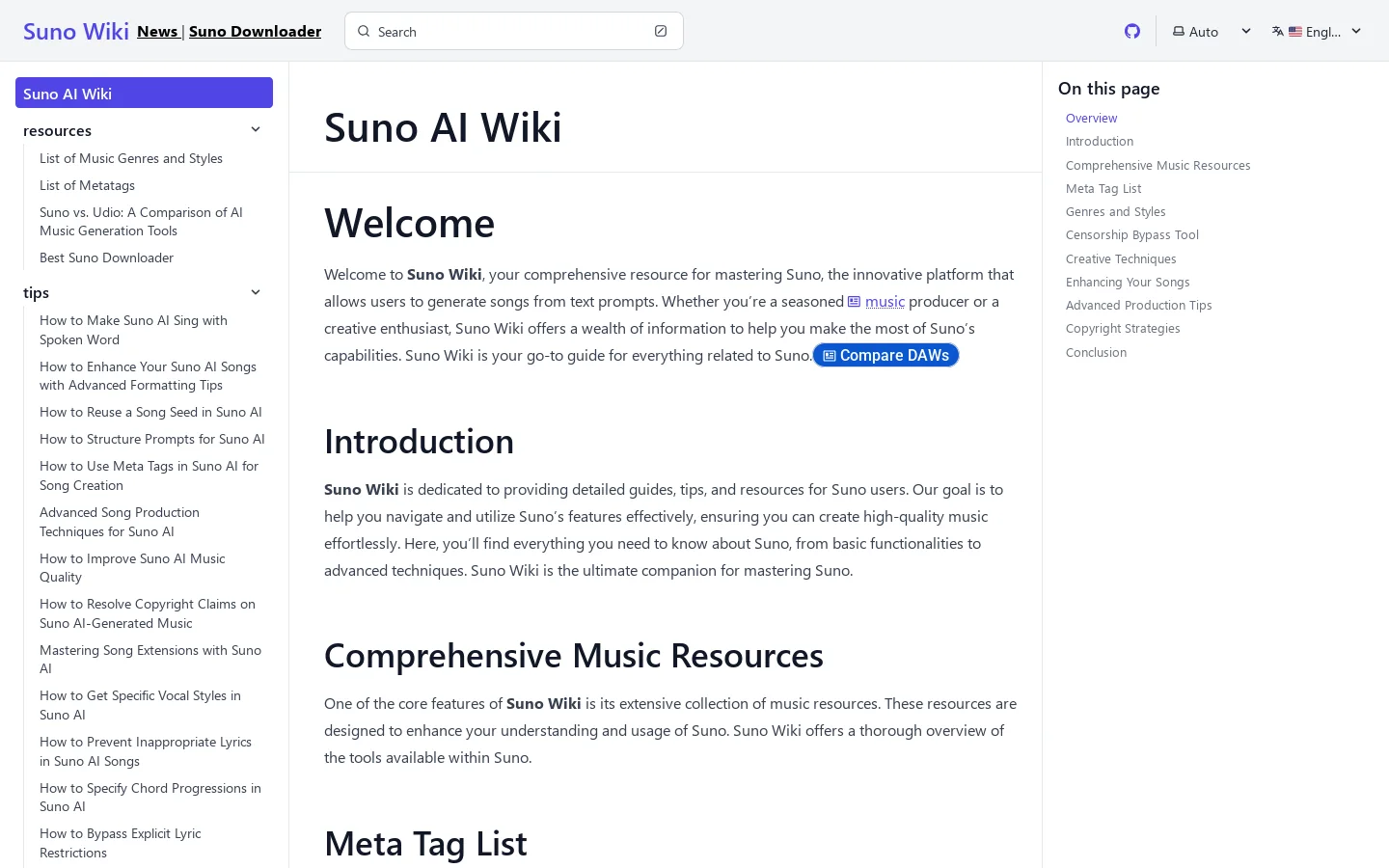Open List of Metatags page

click(87, 185)
